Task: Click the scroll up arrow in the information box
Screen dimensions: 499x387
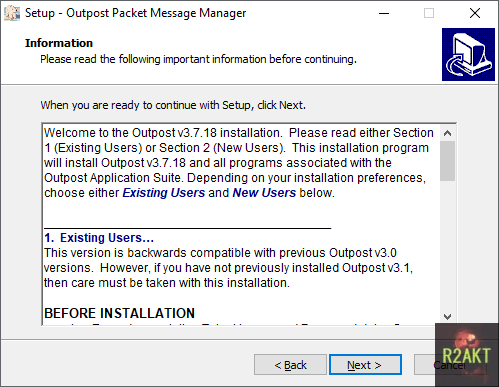Action: coord(447,133)
